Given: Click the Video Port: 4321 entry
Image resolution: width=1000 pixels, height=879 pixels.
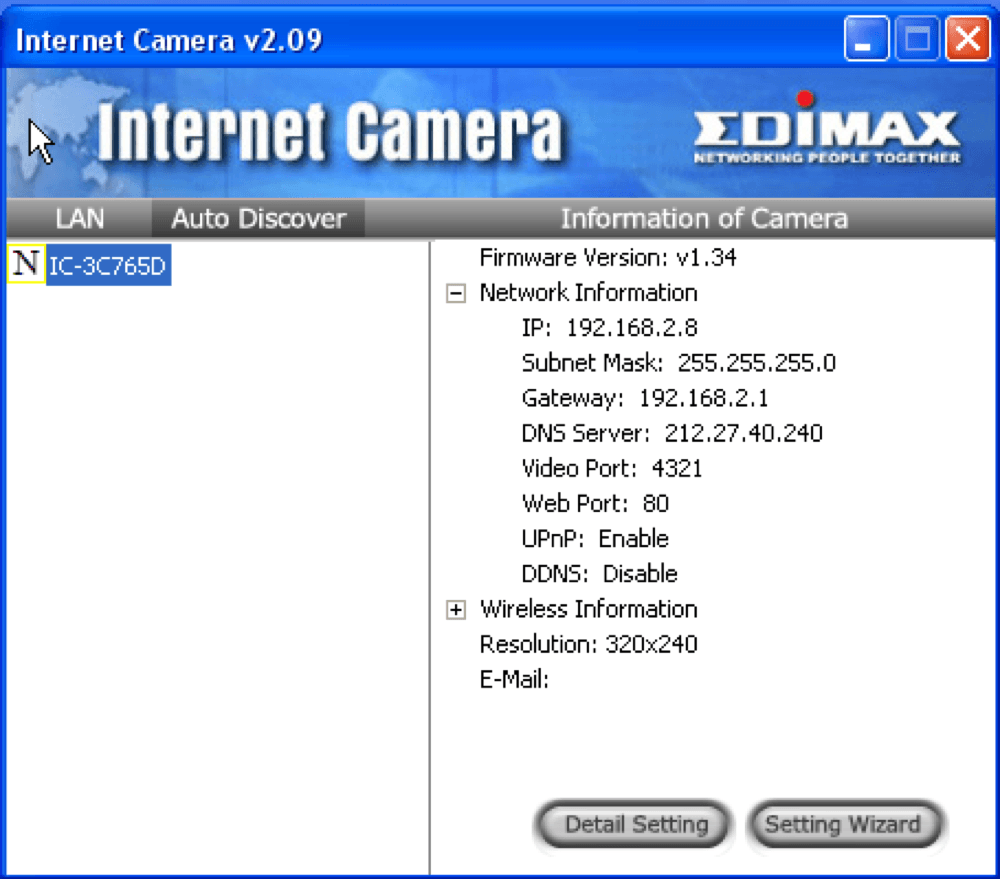Looking at the screenshot, I should [612, 468].
